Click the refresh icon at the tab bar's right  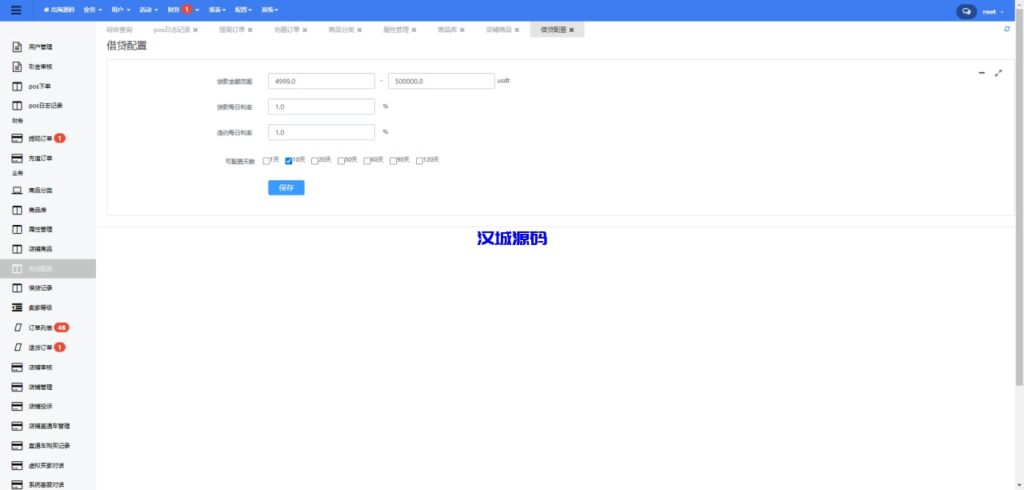(1006, 29)
